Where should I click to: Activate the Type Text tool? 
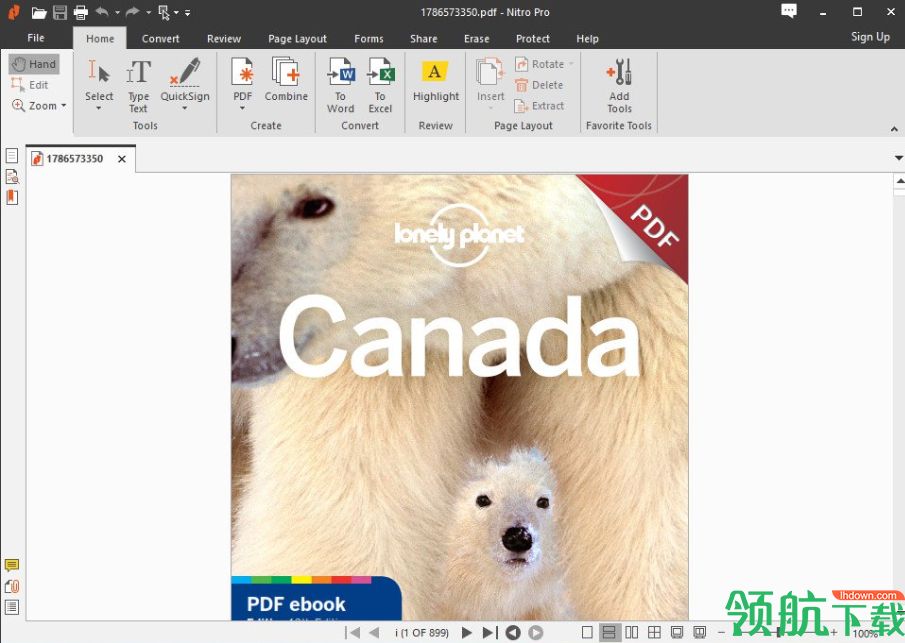(x=139, y=86)
